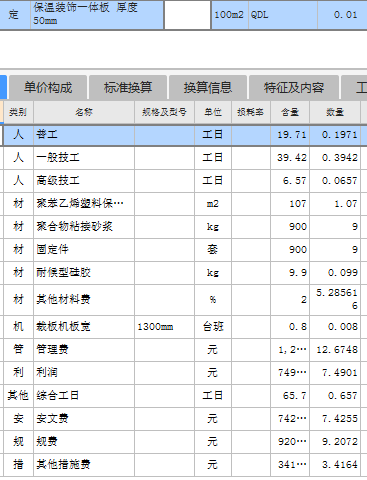This screenshot has width=367, height=480.
Task: Click the 0.008 quantity cell
Action: (x=335, y=326)
